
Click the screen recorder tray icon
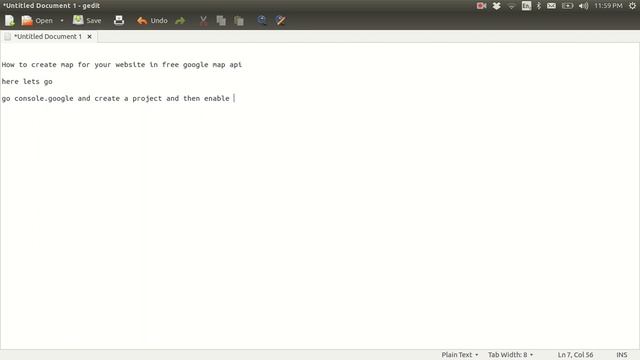pos(481,6)
